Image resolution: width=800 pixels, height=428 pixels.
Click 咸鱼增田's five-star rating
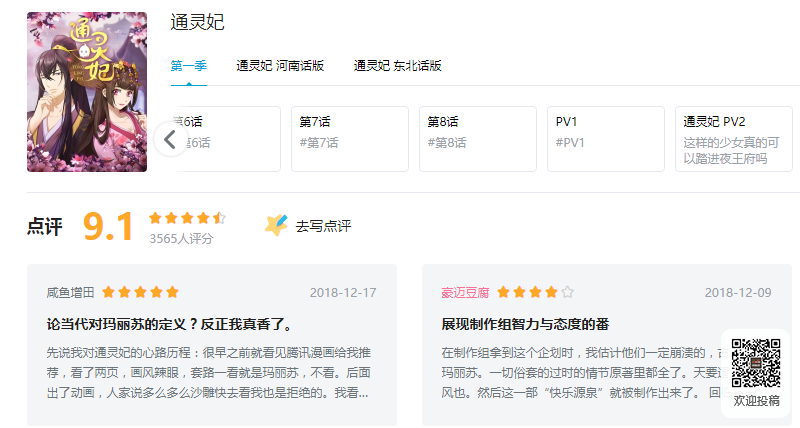(140, 292)
